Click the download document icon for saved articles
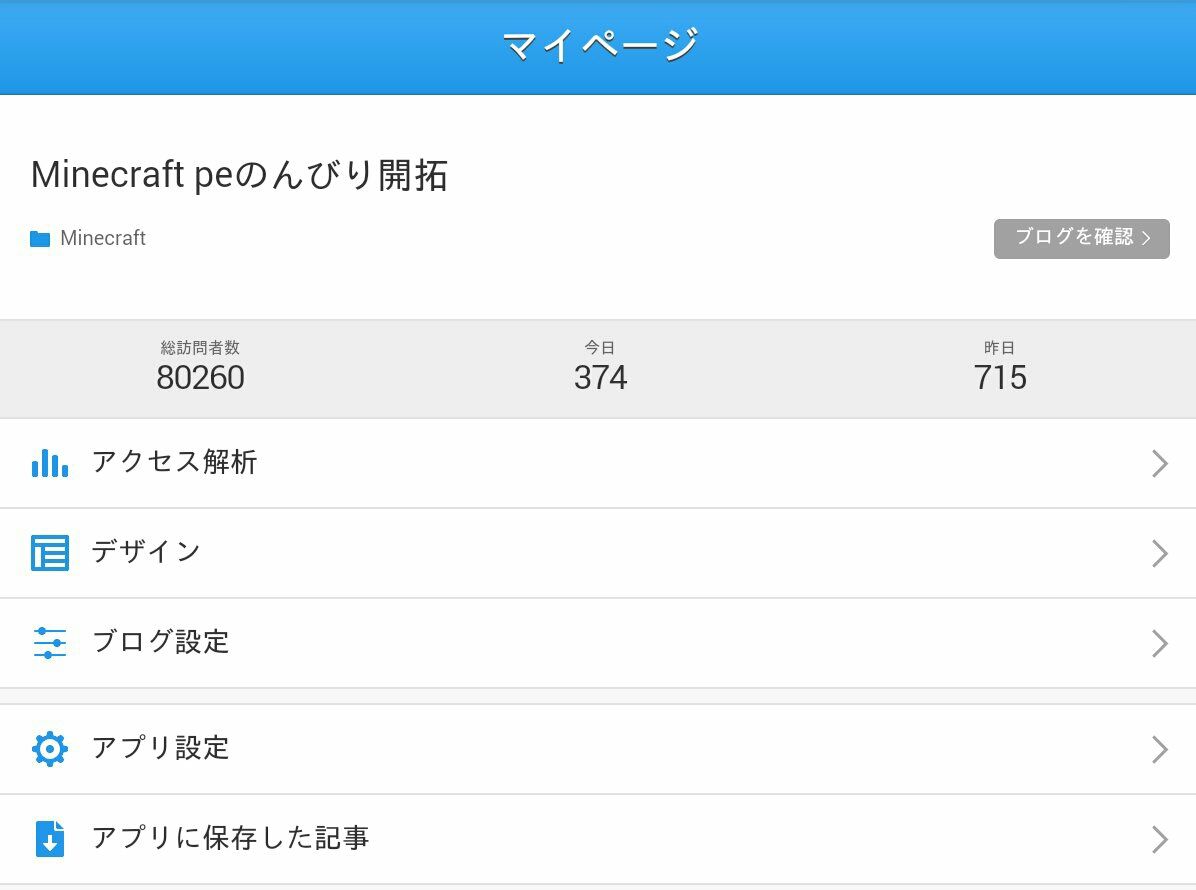This screenshot has width=1196, height=890. click(50, 839)
